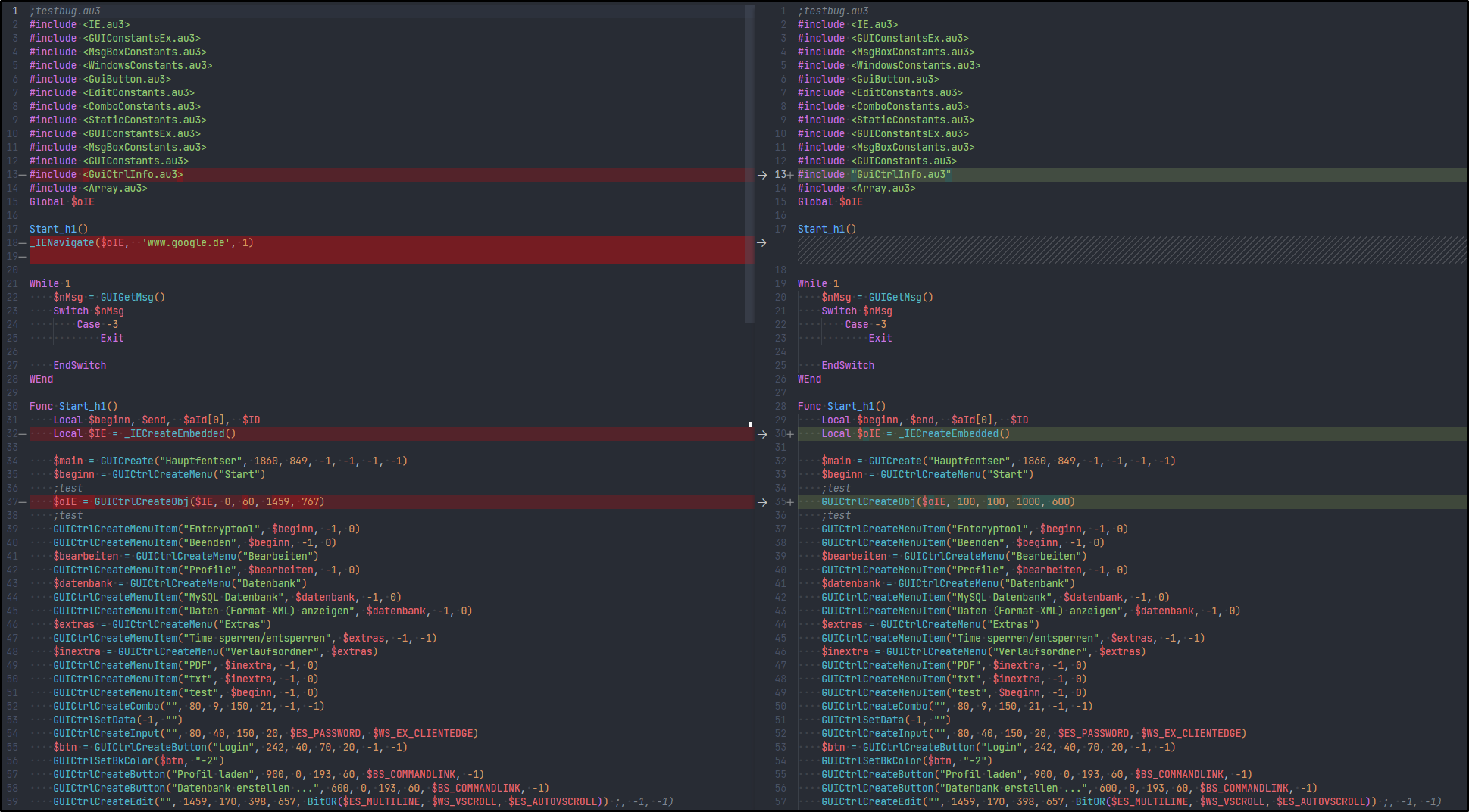The image size is (1469, 812).
Task: Click the minus marker at left line 32
Action: (x=23, y=434)
